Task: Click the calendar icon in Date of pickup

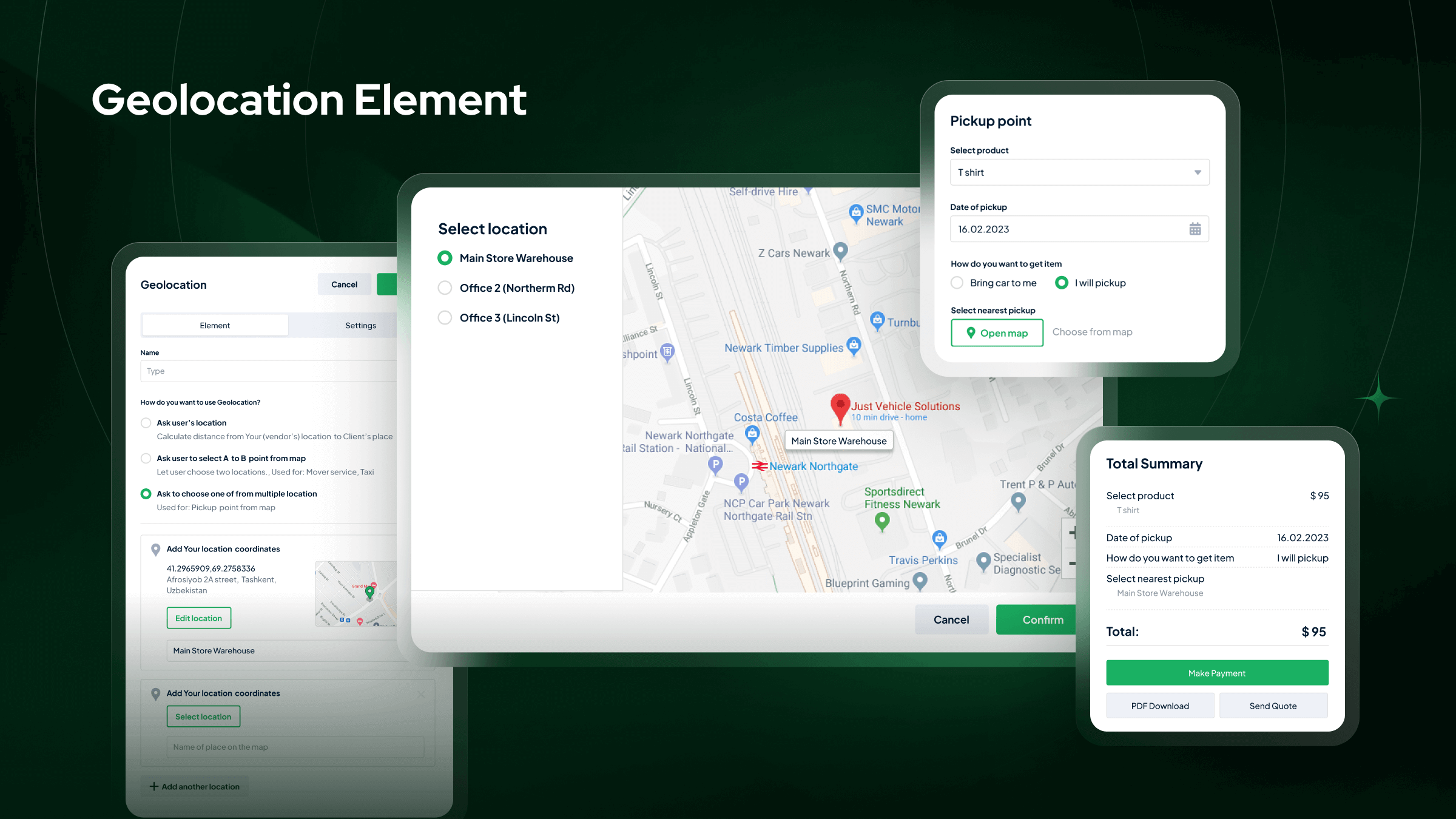Action: click(1195, 229)
